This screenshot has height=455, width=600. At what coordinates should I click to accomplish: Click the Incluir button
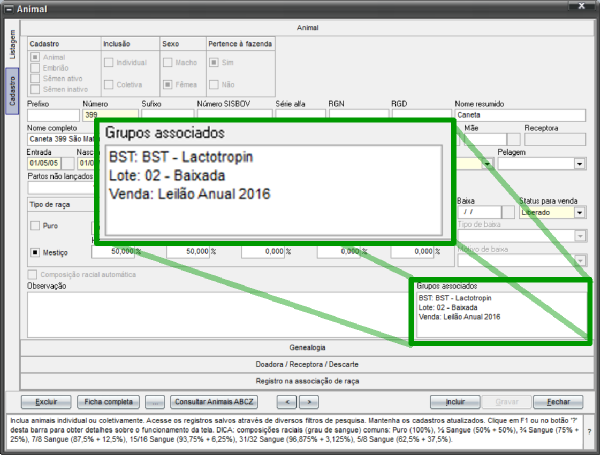coord(455,402)
